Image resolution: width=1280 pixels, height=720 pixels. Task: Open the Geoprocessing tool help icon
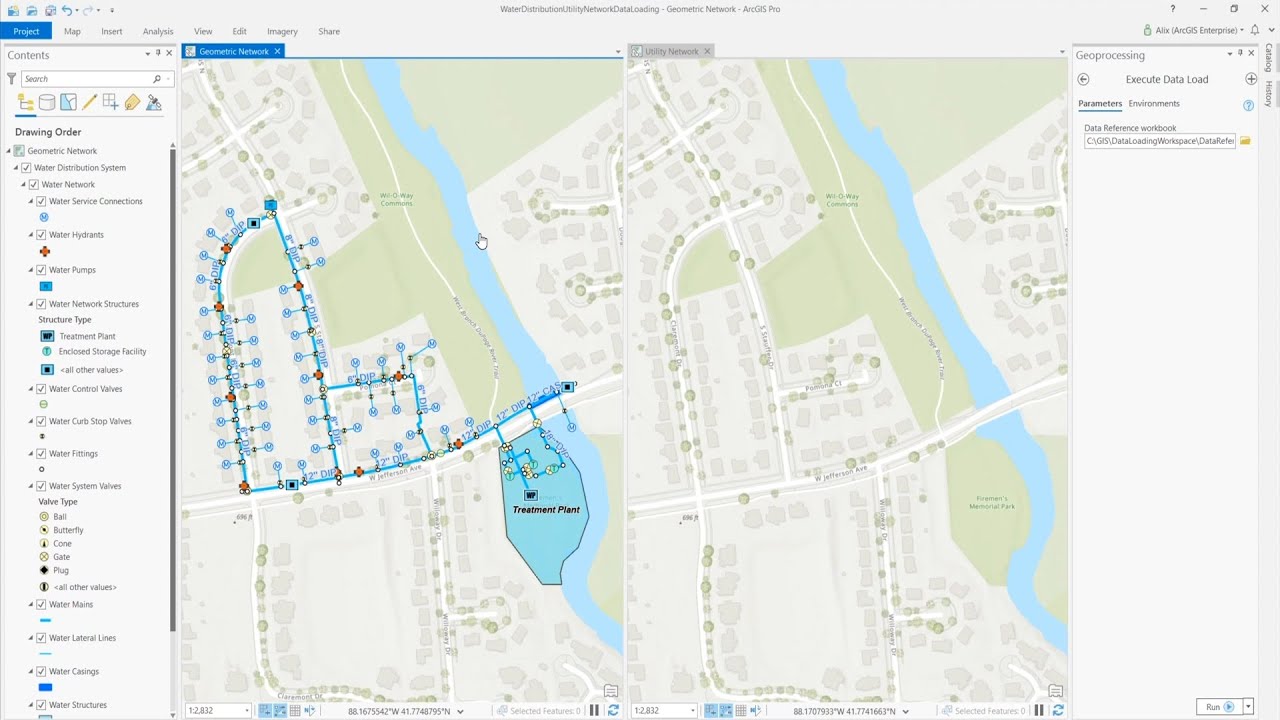(x=1248, y=105)
